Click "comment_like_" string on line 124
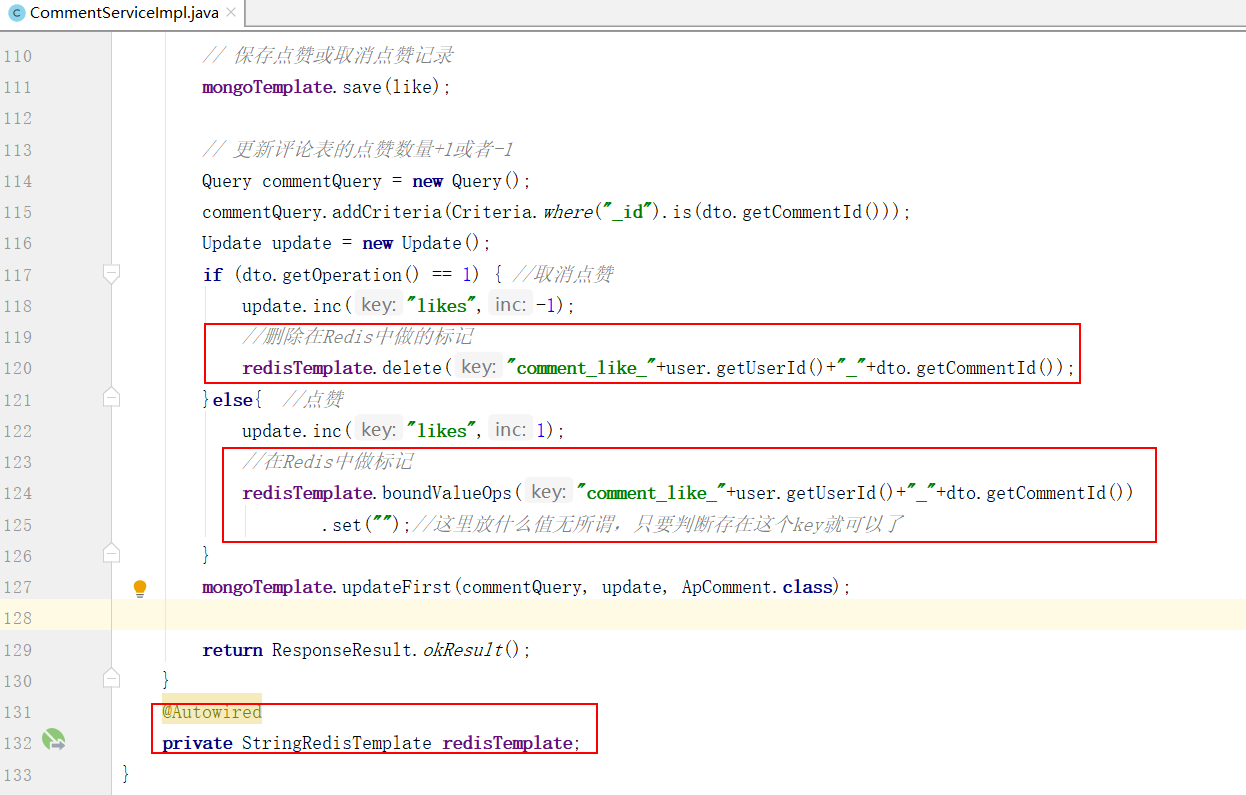Image resolution: width=1246 pixels, height=795 pixels. coord(651,493)
